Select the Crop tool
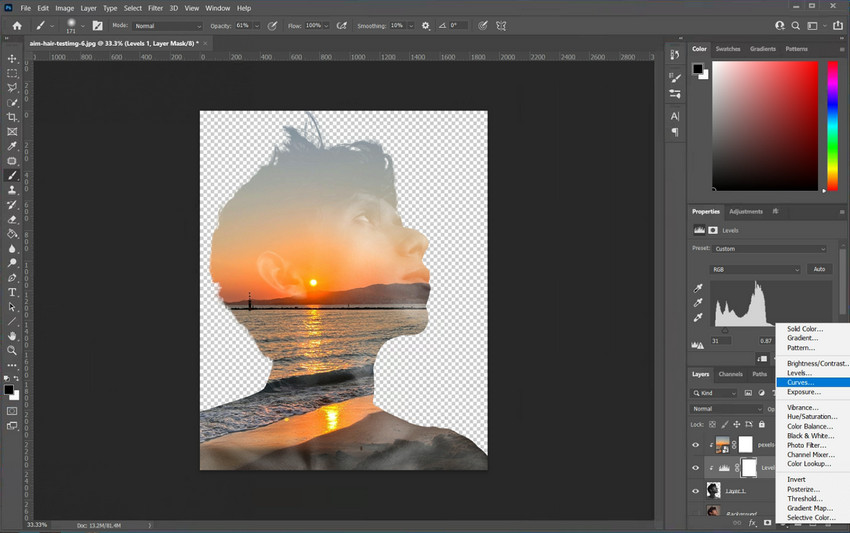 pyautogui.click(x=12, y=117)
